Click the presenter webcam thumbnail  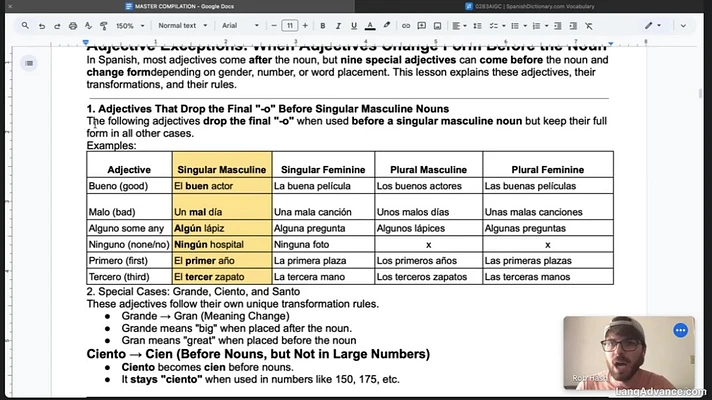coord(629,353)
